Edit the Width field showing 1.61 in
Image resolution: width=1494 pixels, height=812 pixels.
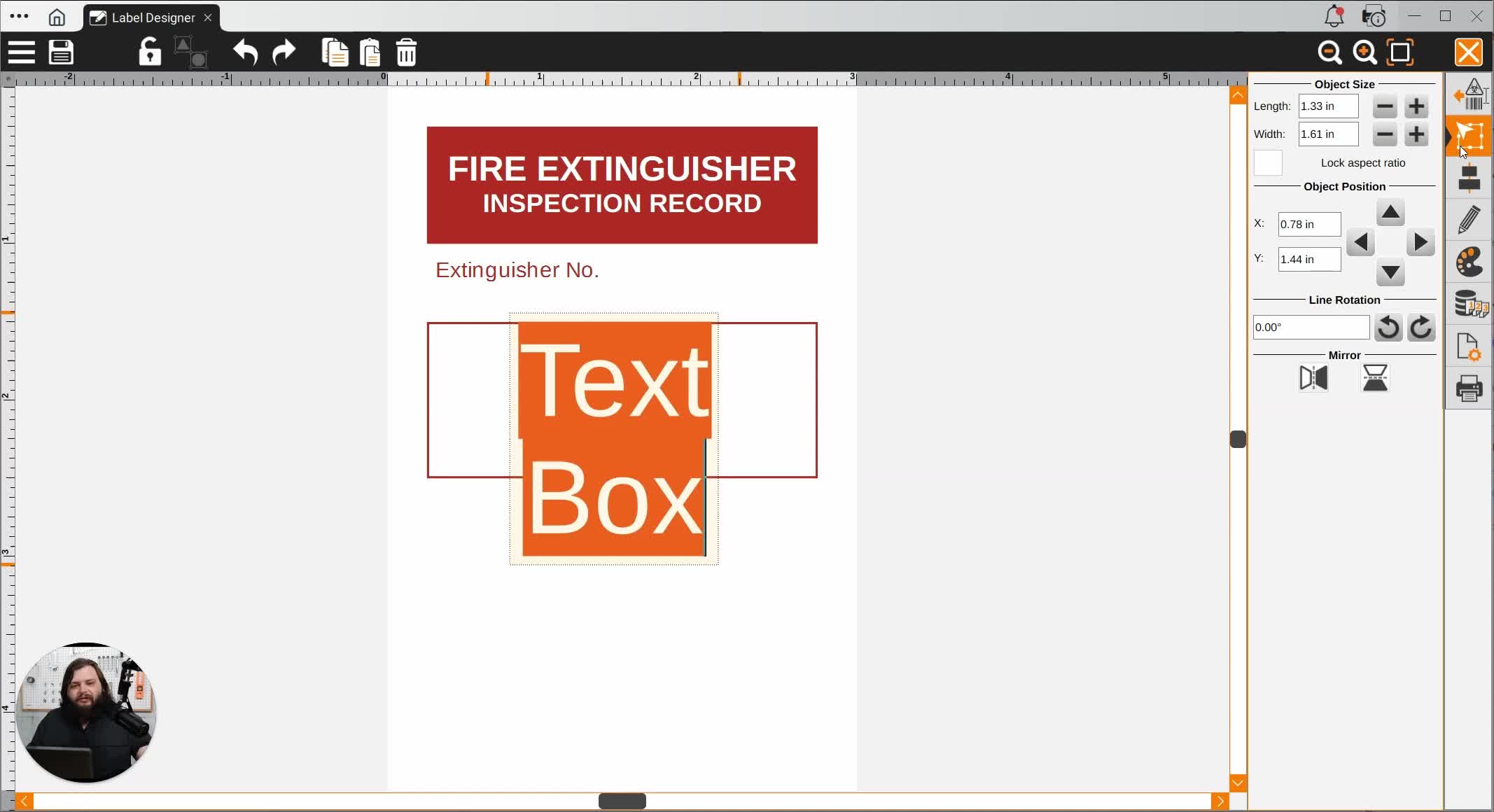pos(1328,134)
